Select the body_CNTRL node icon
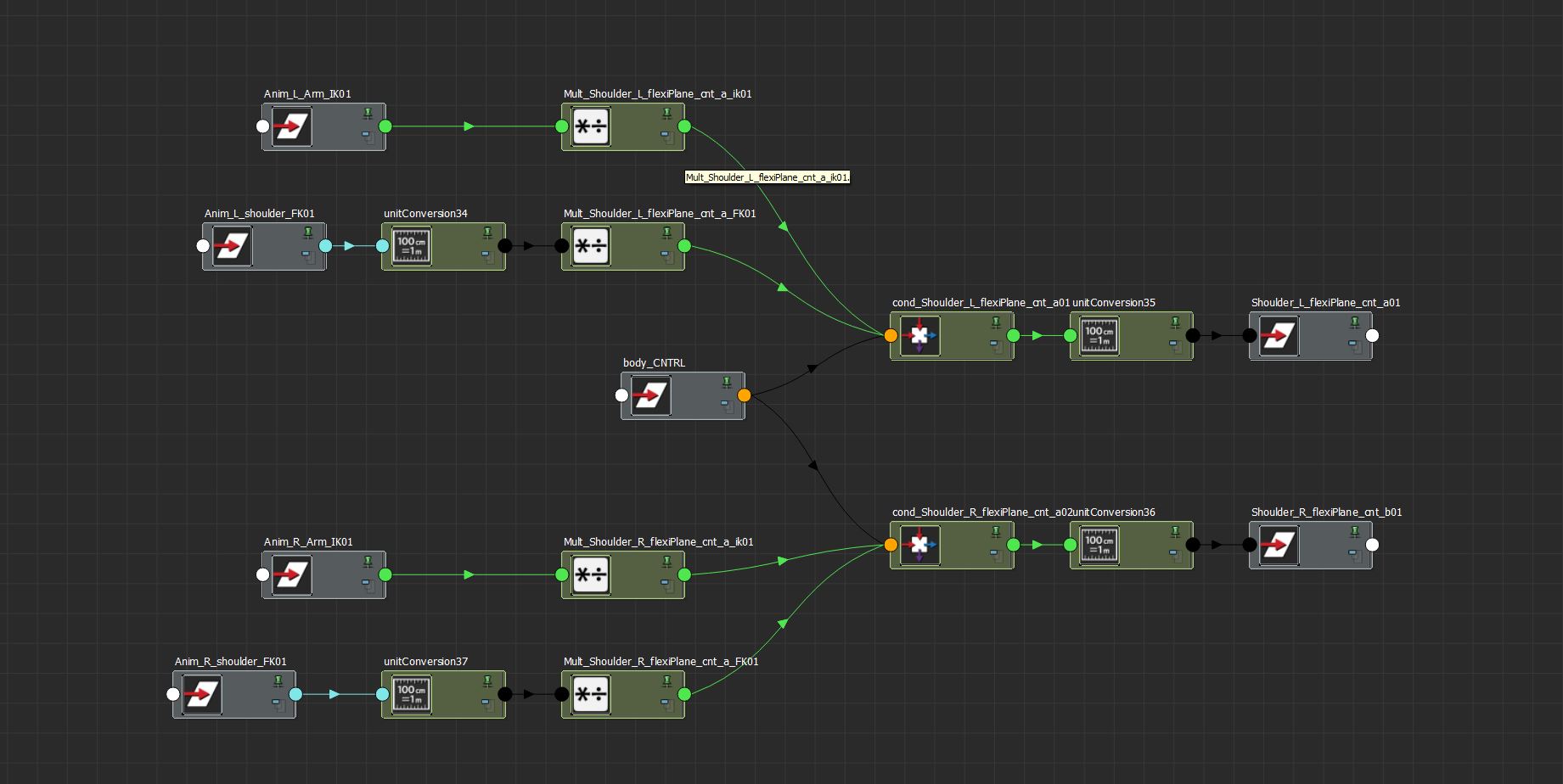1563x784 pixels. point(650,395)
